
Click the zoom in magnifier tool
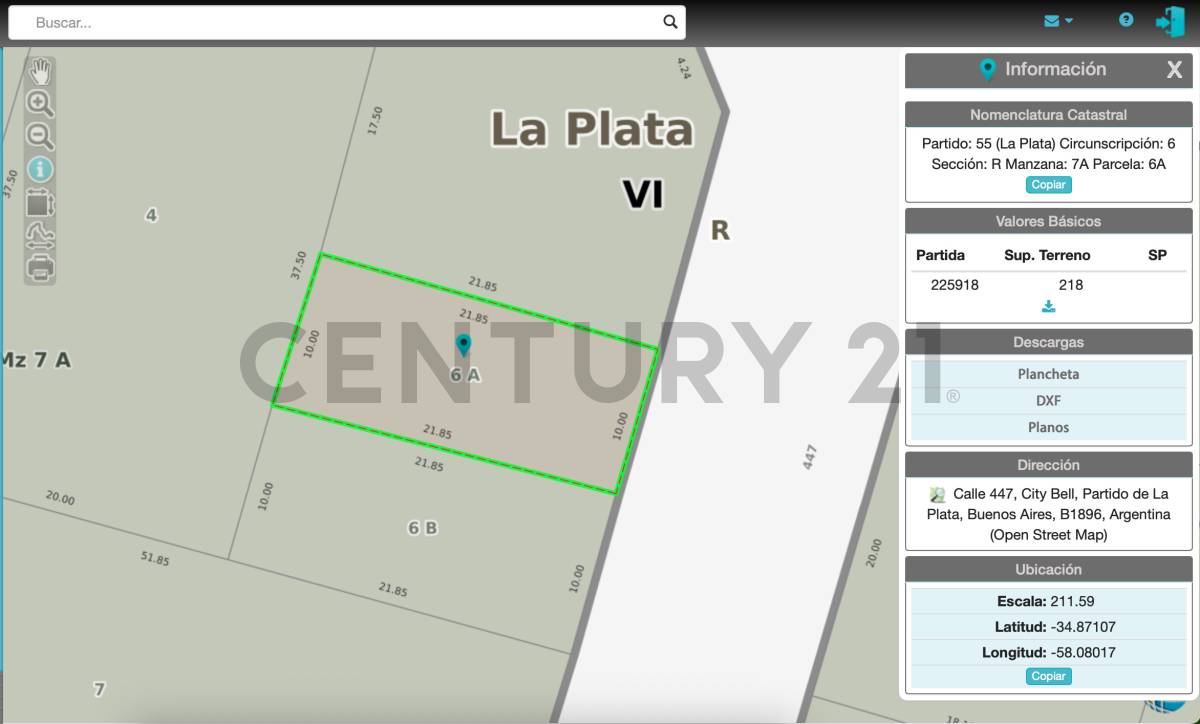point(40,104)
